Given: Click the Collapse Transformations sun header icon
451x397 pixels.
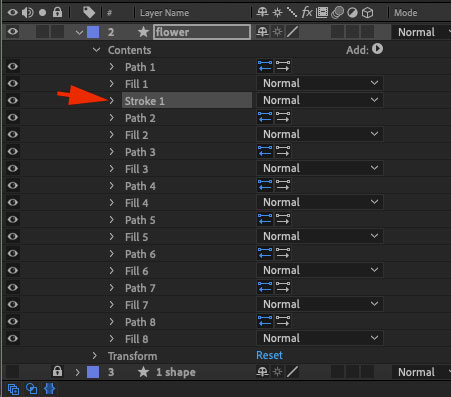Looking at the screenshot, I should point(277,13).
